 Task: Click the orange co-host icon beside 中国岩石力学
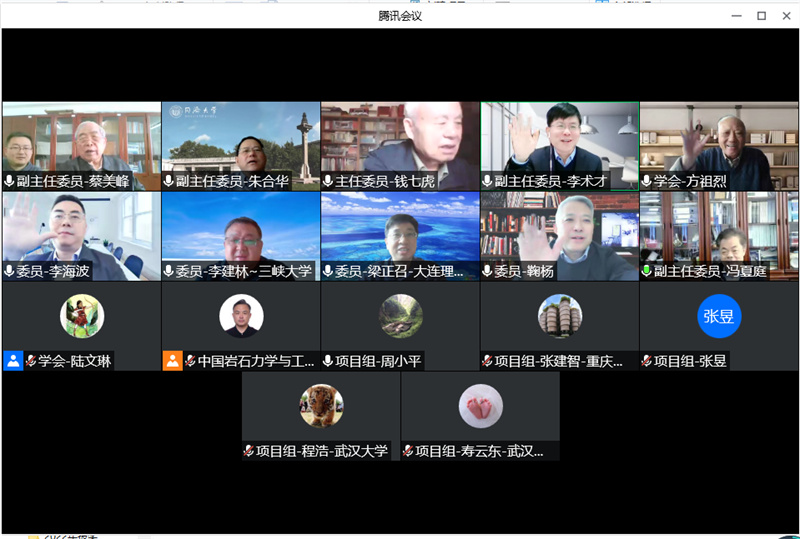172,361
